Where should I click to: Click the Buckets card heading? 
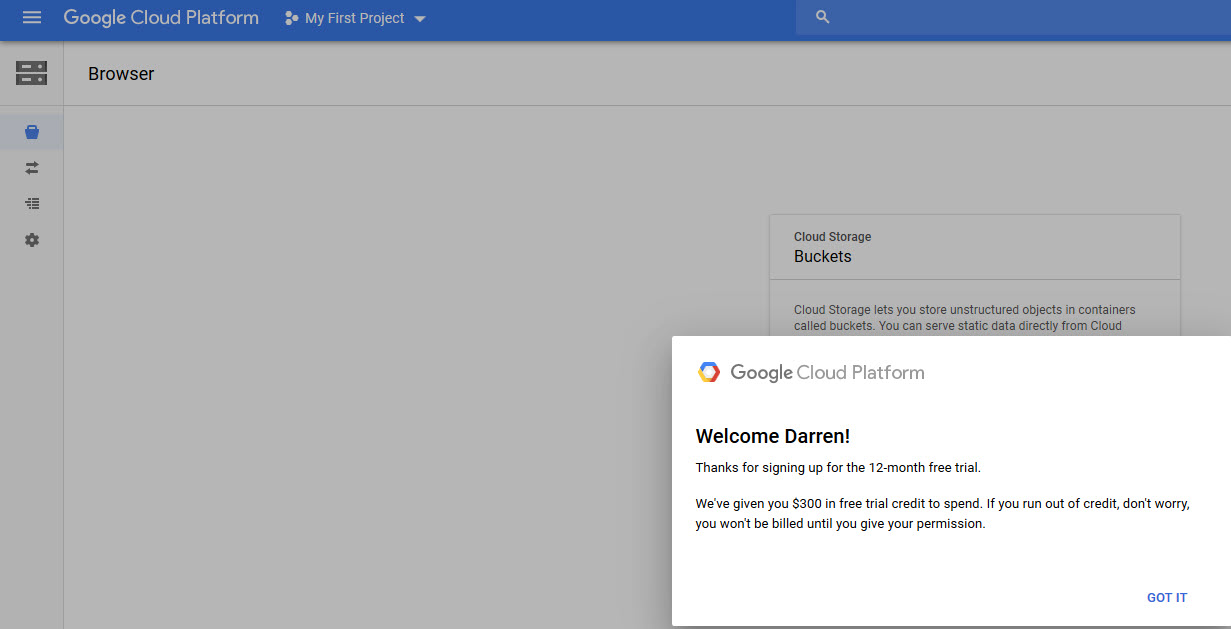[x=823, y=256]
